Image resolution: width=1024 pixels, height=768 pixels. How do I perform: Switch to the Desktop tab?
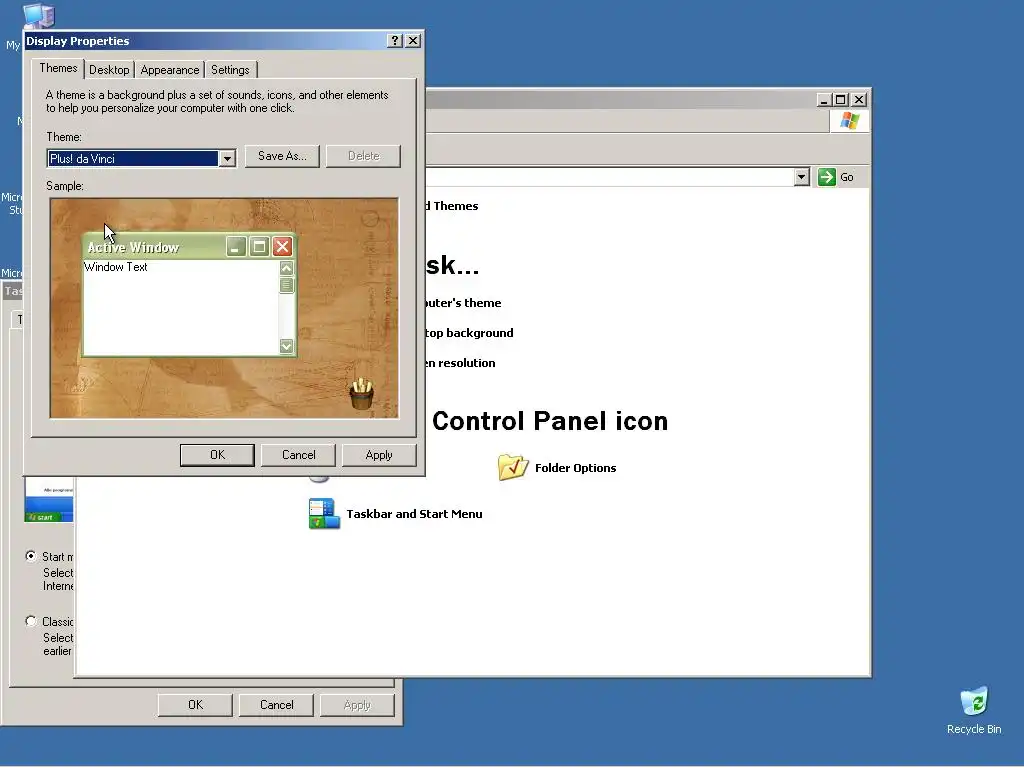point(109,70)
